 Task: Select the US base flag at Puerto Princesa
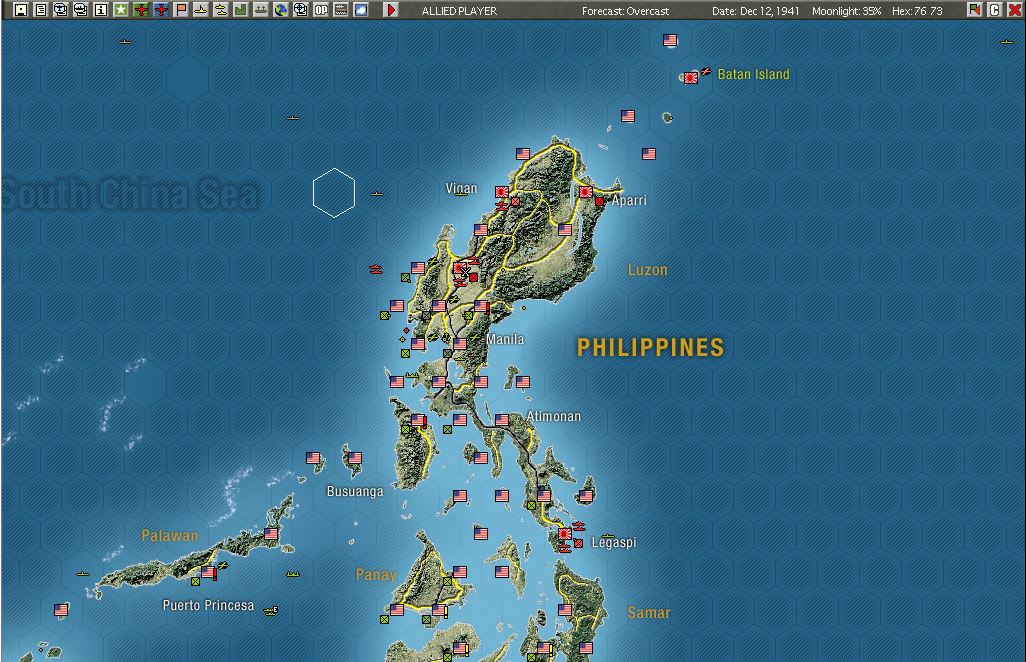click(208, 572)
